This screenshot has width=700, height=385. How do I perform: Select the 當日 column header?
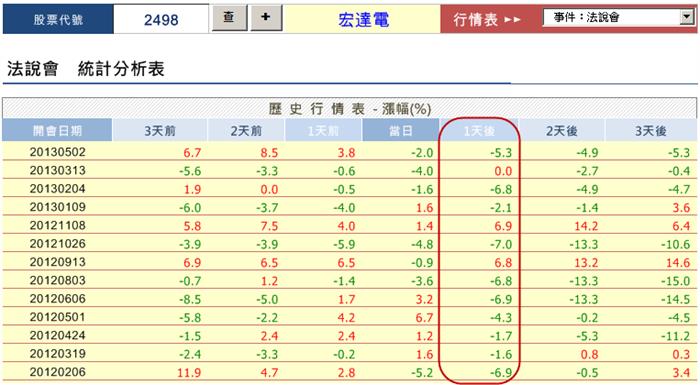coord(400,130)
